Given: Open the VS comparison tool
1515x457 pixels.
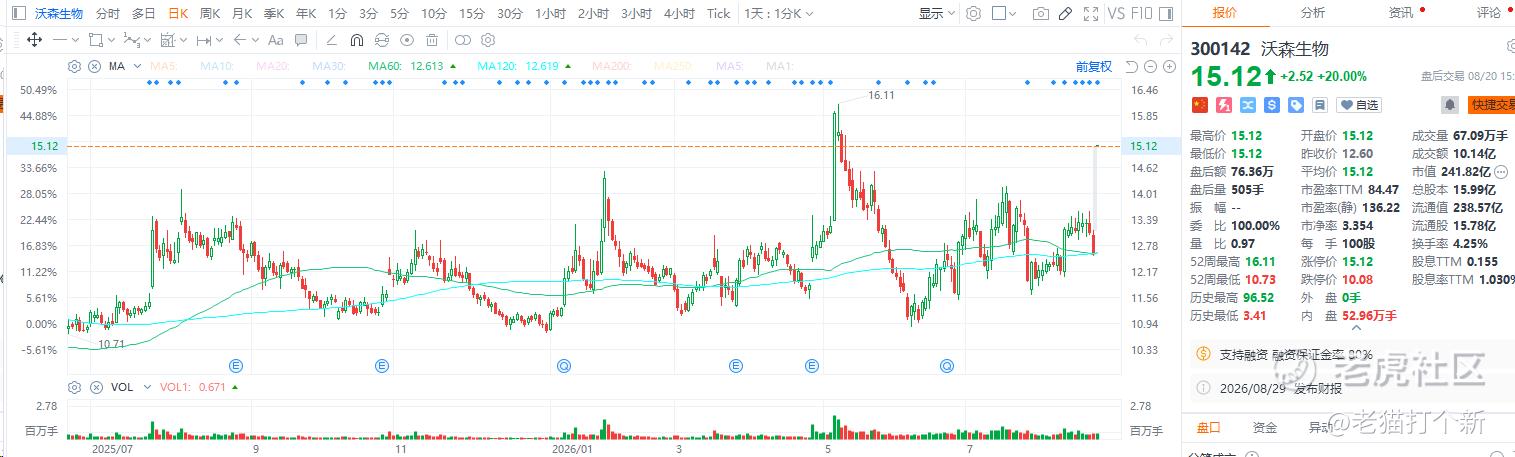Looking at the screenshot, I should (x=1116, y=14).
